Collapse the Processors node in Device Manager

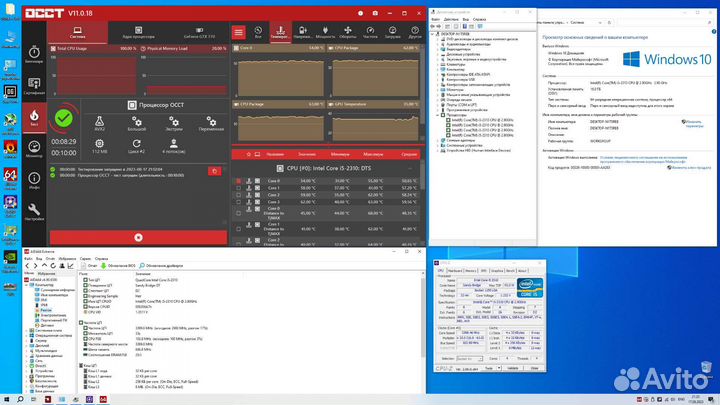pyautogui.click(x=438, y=115)
